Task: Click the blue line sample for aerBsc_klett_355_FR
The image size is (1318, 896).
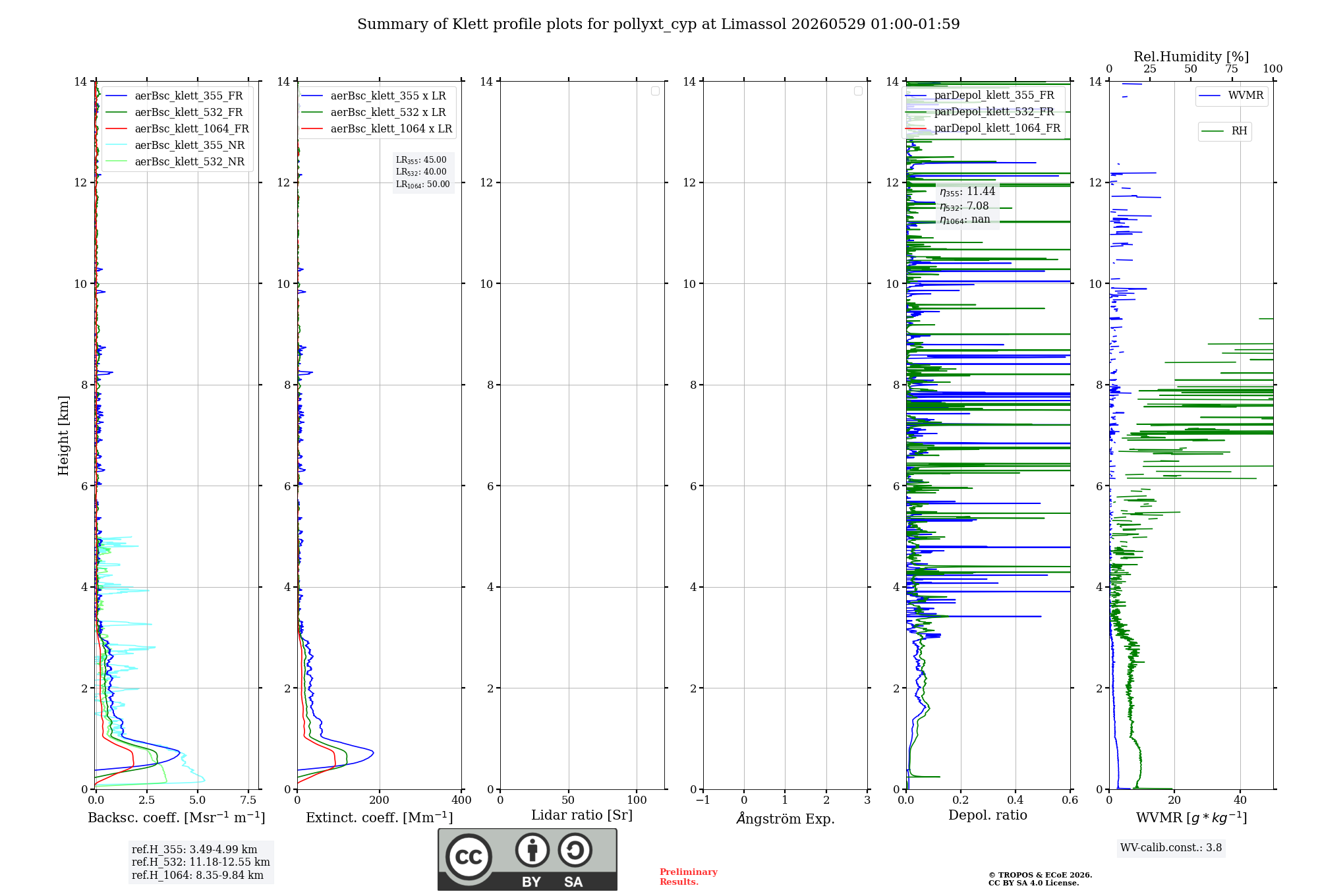Action: pos(116,96)
